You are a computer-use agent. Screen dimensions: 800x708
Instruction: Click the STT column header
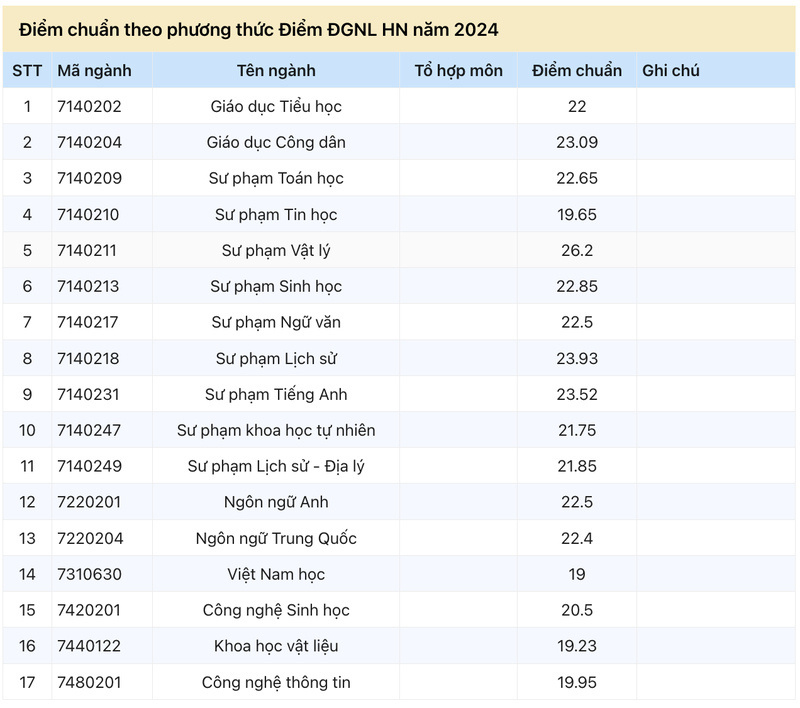pyautogui.click(x=27, y=70)
